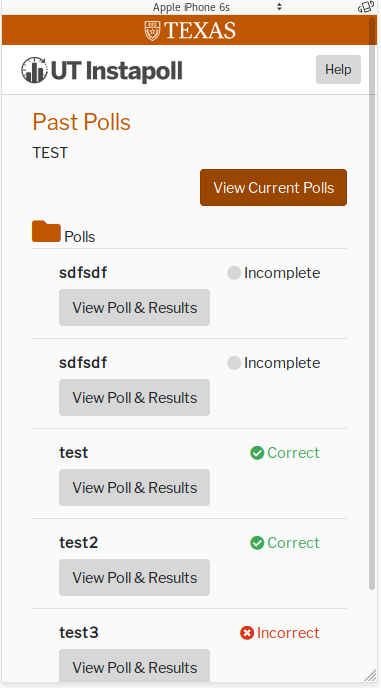Open the Apple iPhone 6s device dropdown
The height and width of the screenshot is (688, 381).
(x=191, y=7)
